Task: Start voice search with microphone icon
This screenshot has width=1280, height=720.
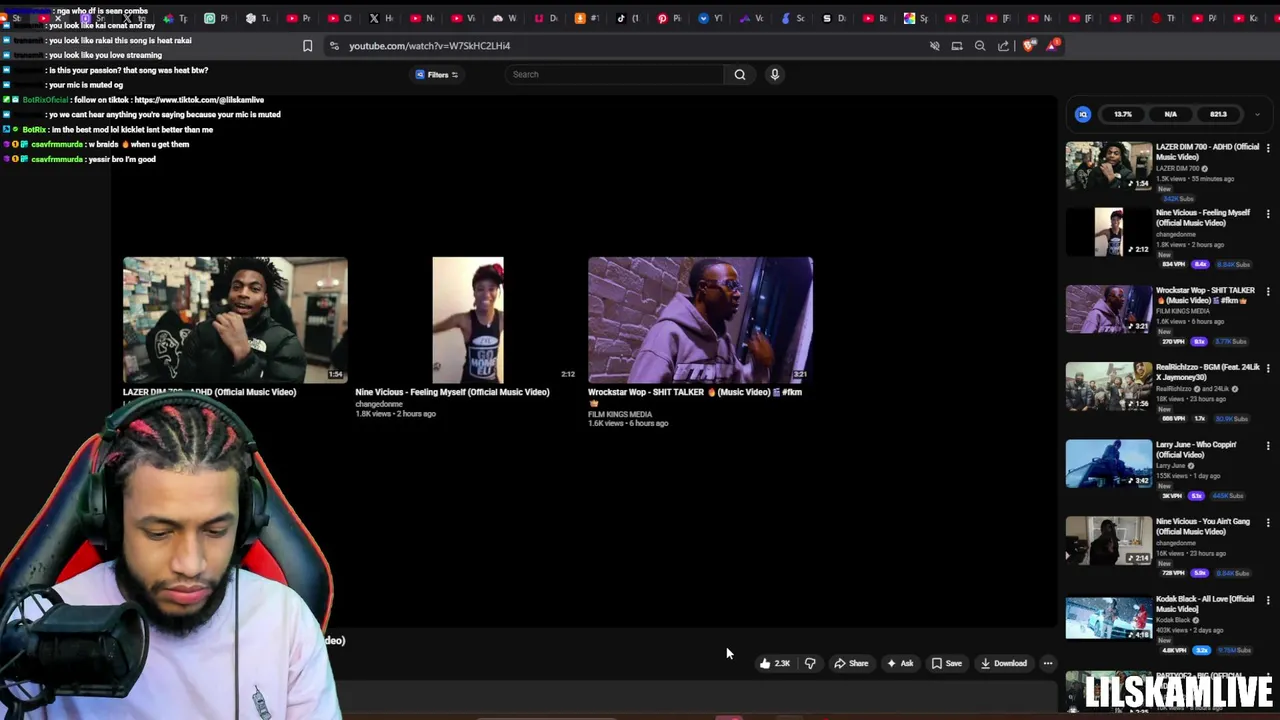Action: (x=774, y=74)
